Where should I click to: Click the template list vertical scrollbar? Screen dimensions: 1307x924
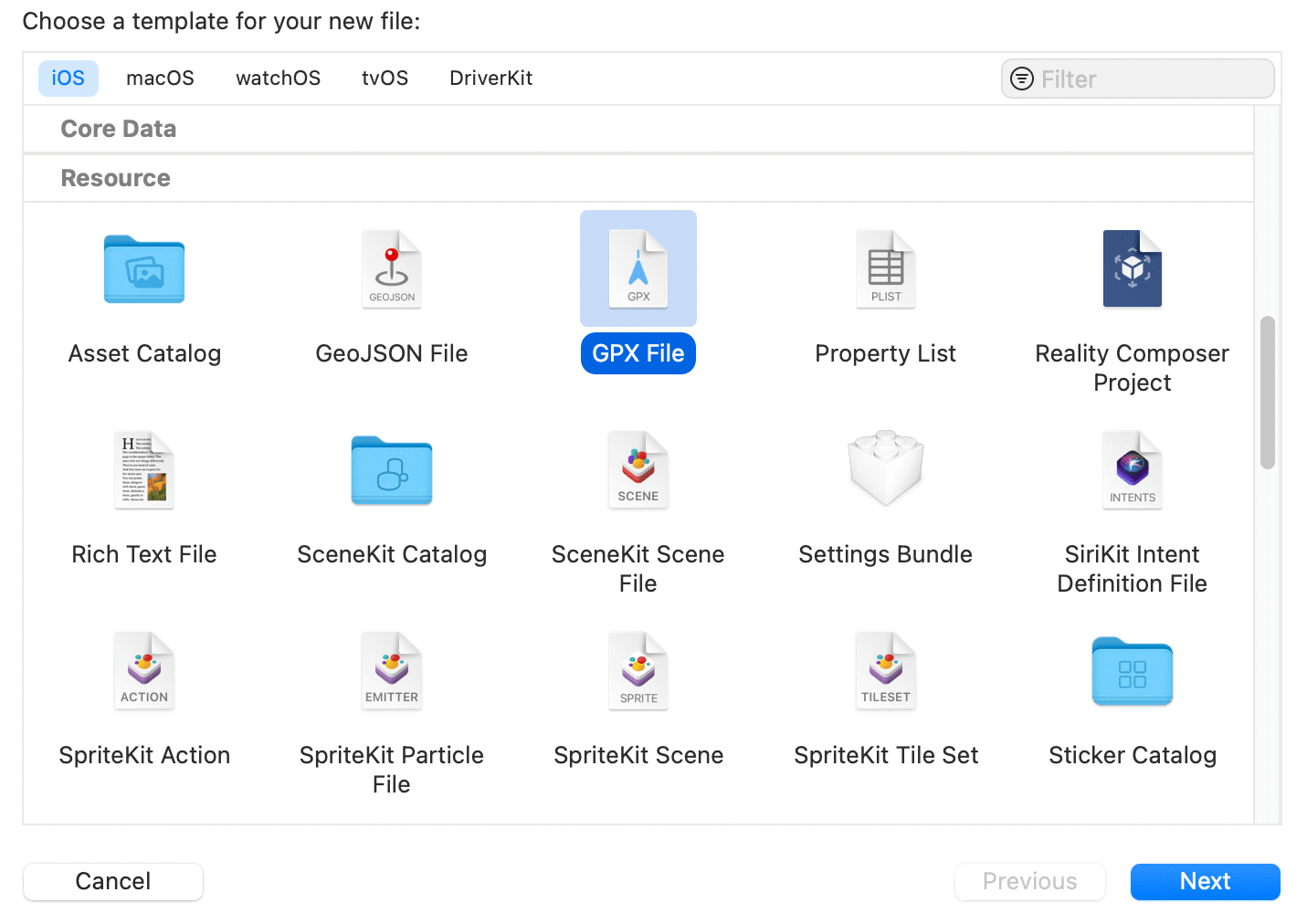pos(1268,393)
